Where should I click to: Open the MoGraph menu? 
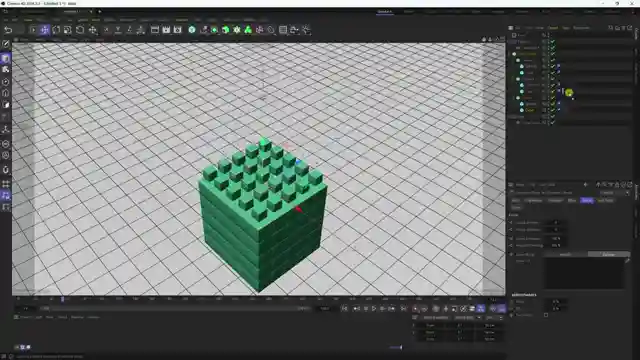pyautogui.click(x=127, y=20)
